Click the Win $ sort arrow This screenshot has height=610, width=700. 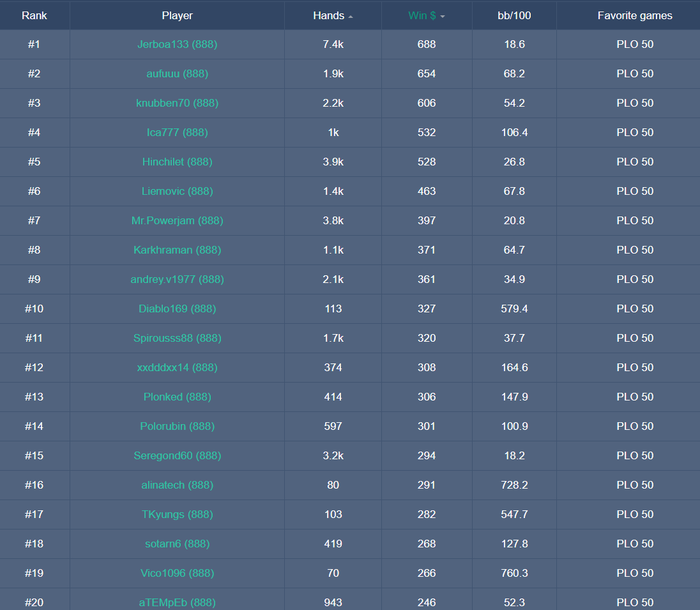(442, 17)
